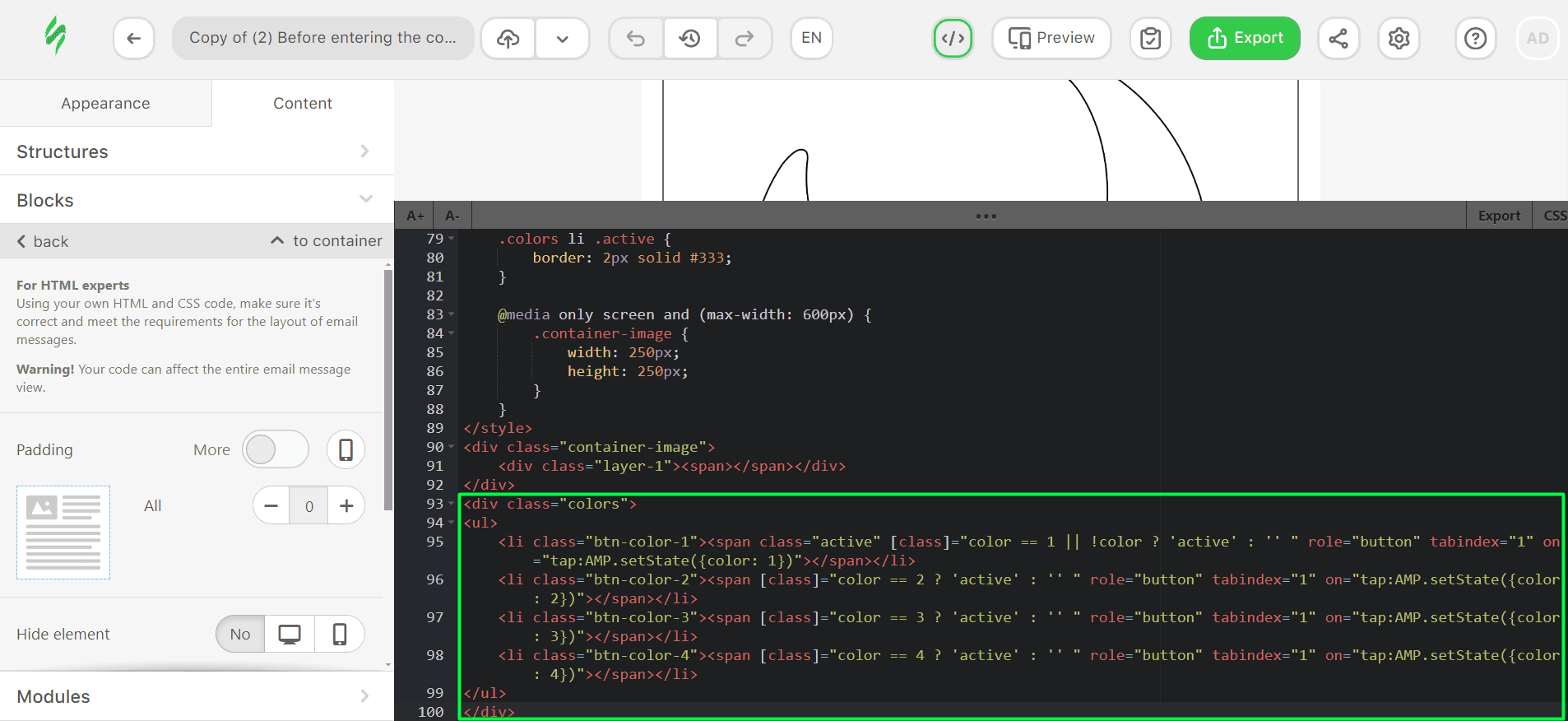The width and height of the screenshot is (1568, 721).
Task: Click the share icon
Action: coord(1338,38)
